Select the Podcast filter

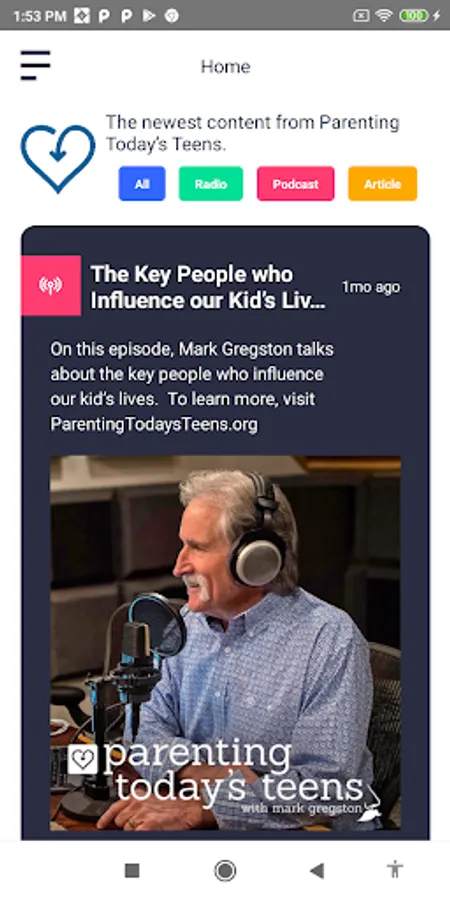point(296,184)
